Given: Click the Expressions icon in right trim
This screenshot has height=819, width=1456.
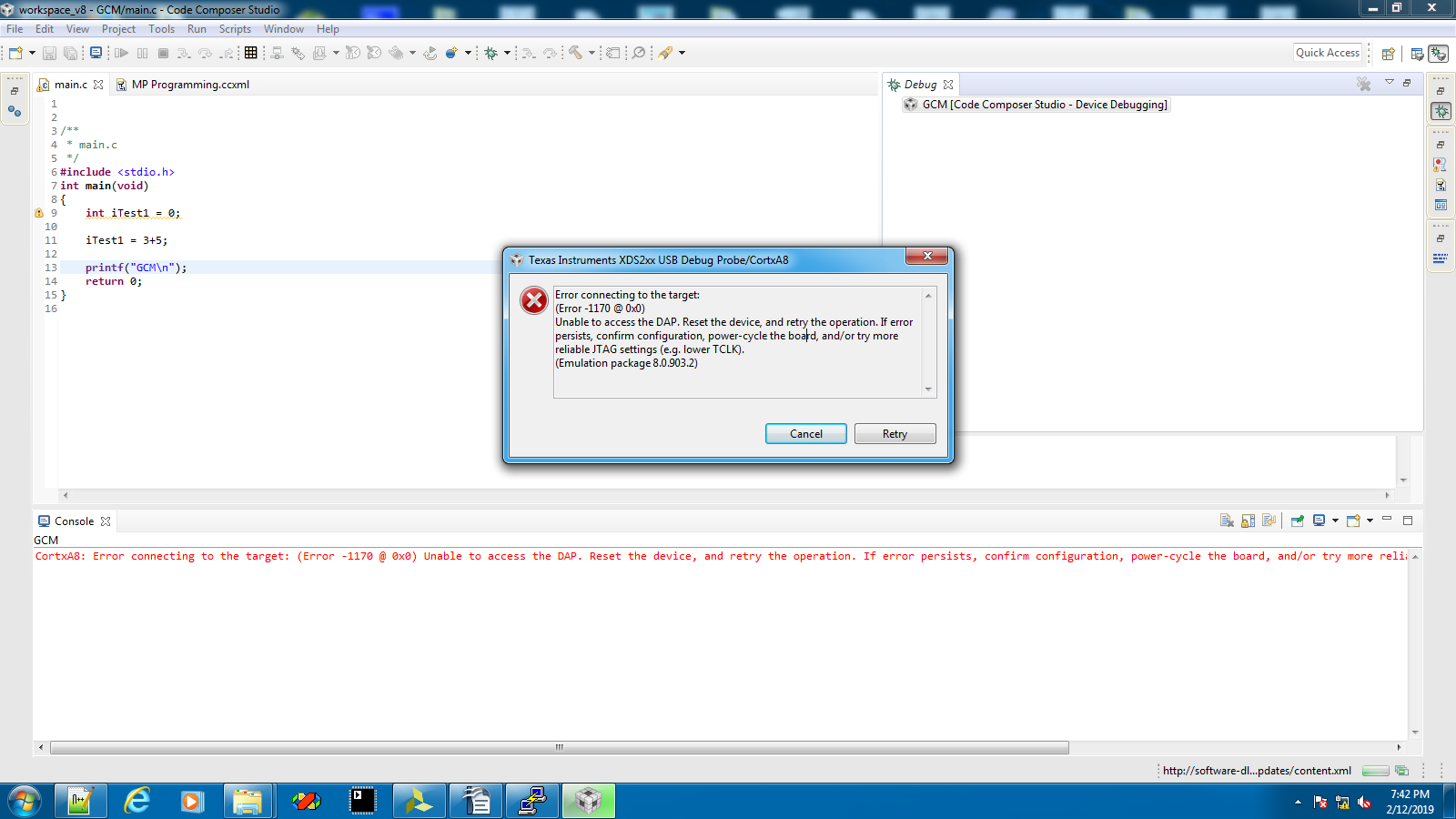Looking at the screenshot, I should click(1440, 185).
